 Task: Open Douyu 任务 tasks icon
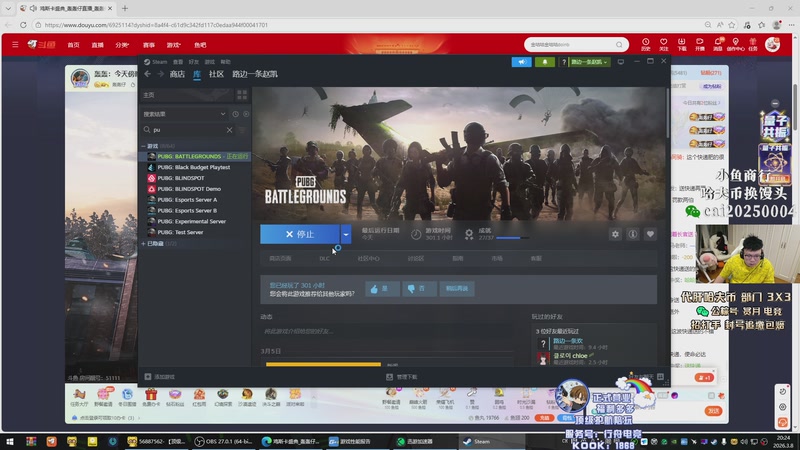tap(753, 44)
